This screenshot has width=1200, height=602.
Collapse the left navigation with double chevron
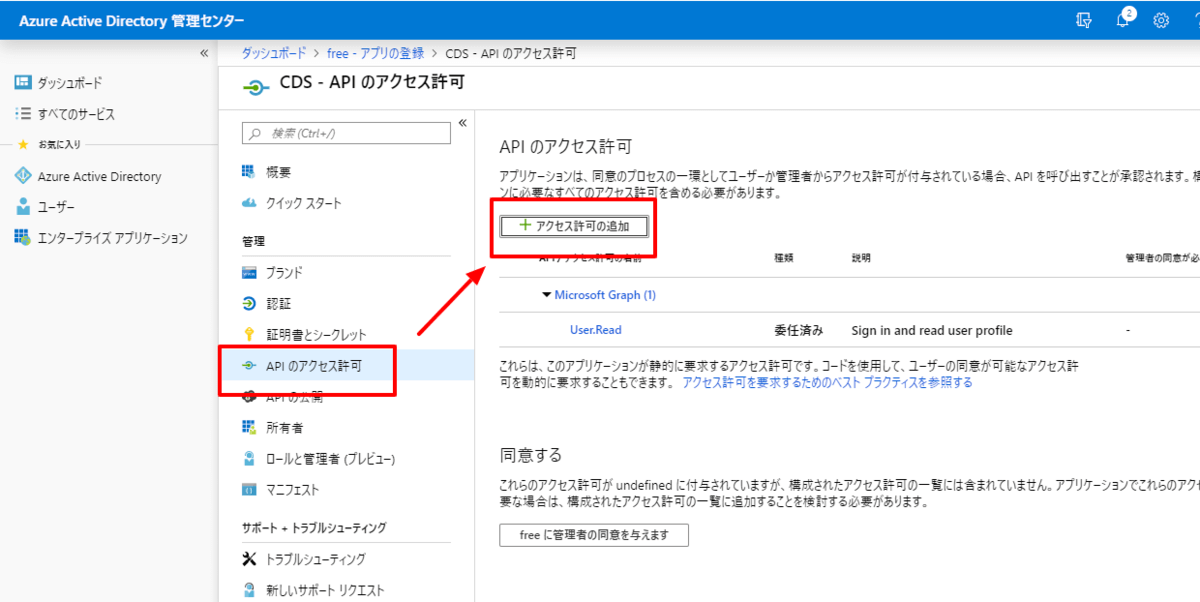pos(204,53)
